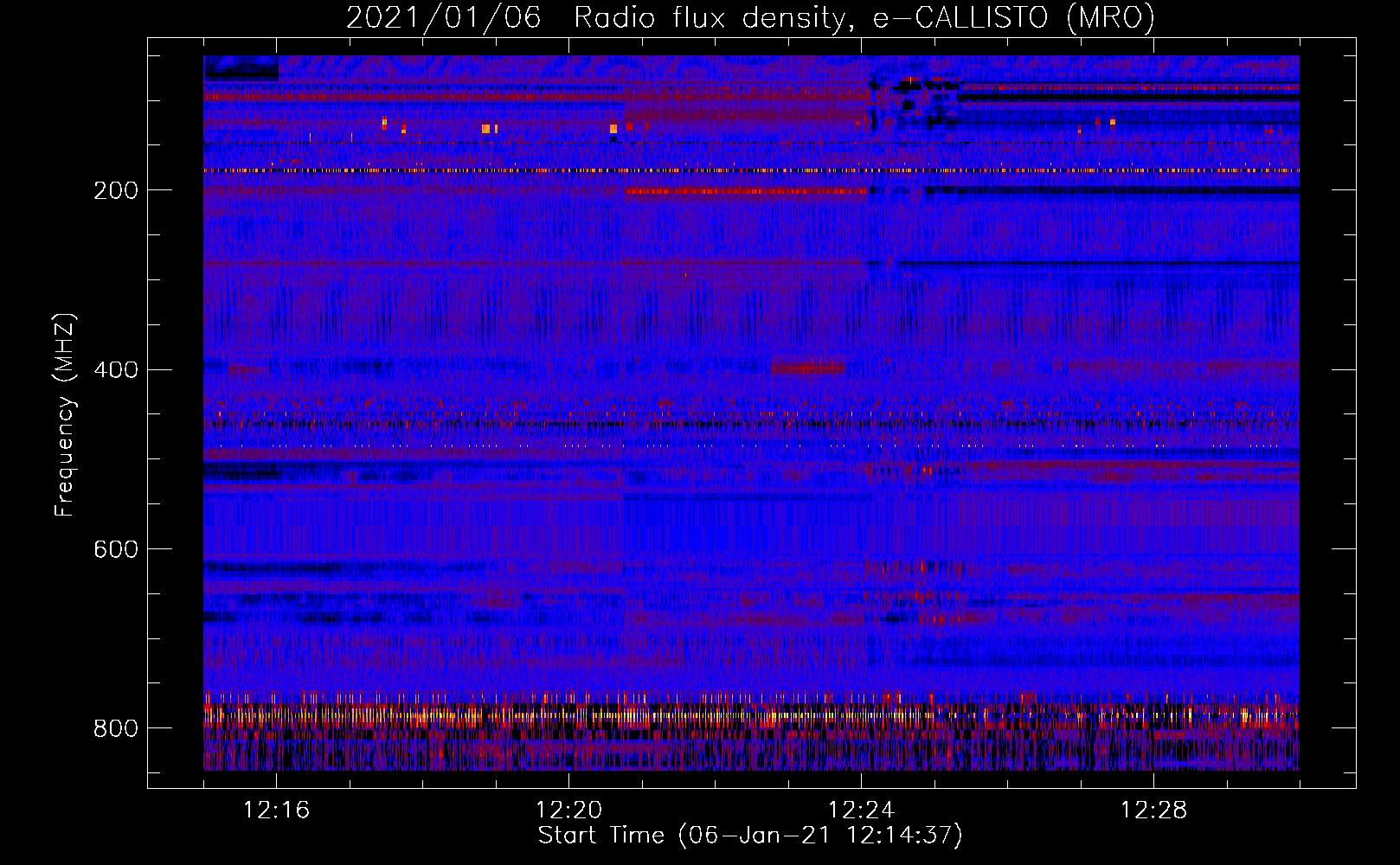This screenshot has width=1400, height=865.
Task: Click the 400 frequency tick label
Action: tap(115, 370)
